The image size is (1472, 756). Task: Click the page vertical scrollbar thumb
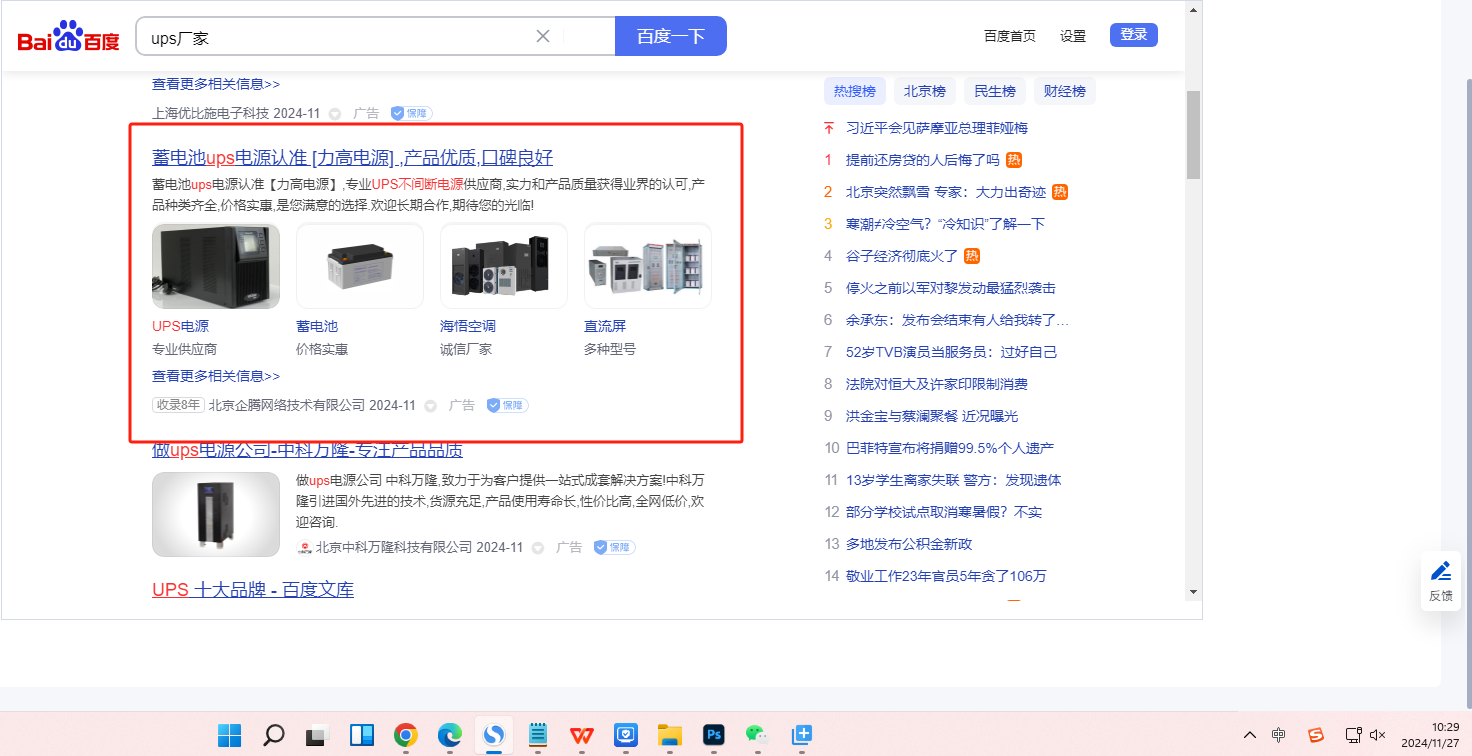(1193, 134)
